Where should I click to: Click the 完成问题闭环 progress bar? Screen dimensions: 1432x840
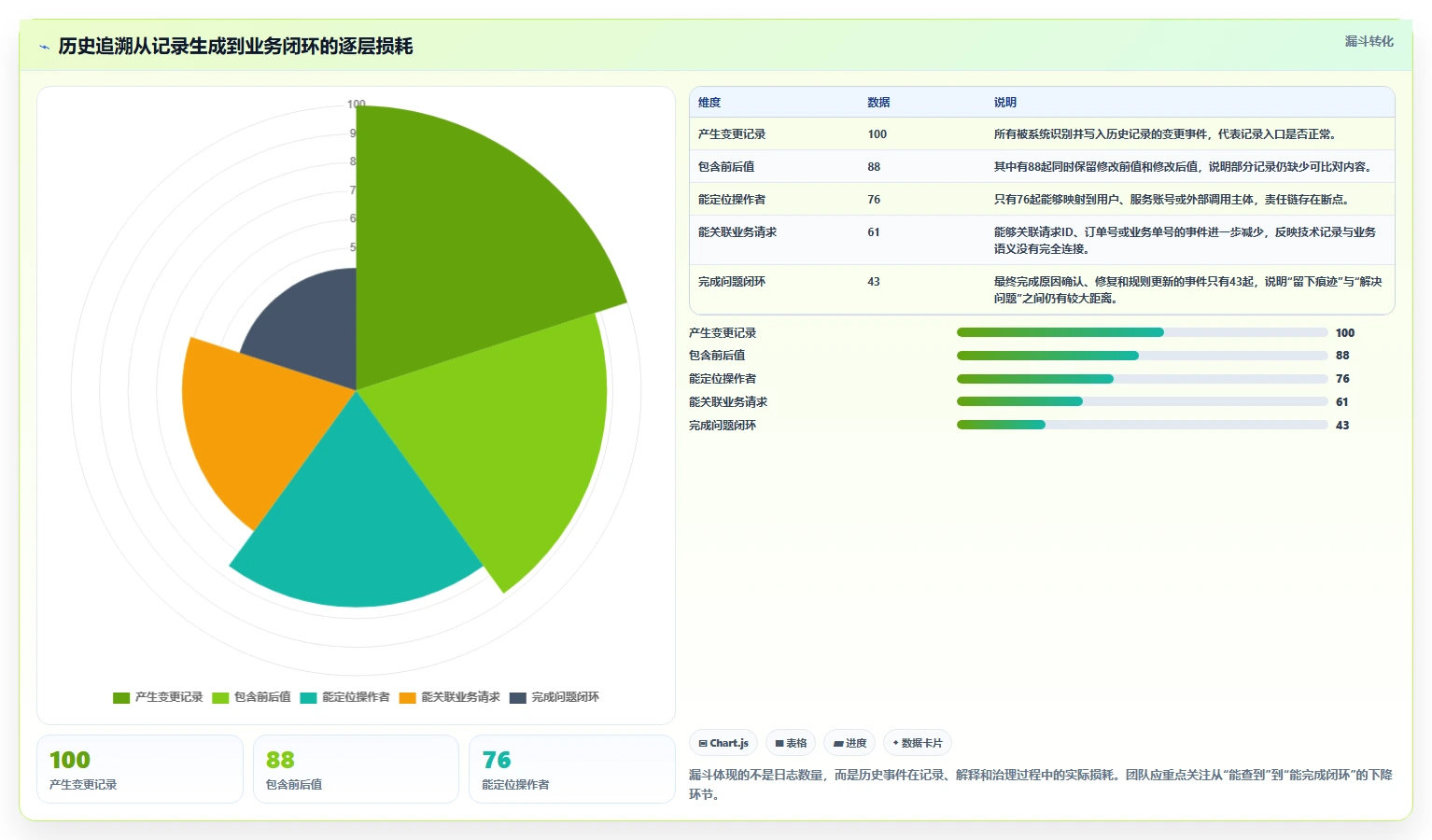pyautogui.click(x=1142, y=425)
